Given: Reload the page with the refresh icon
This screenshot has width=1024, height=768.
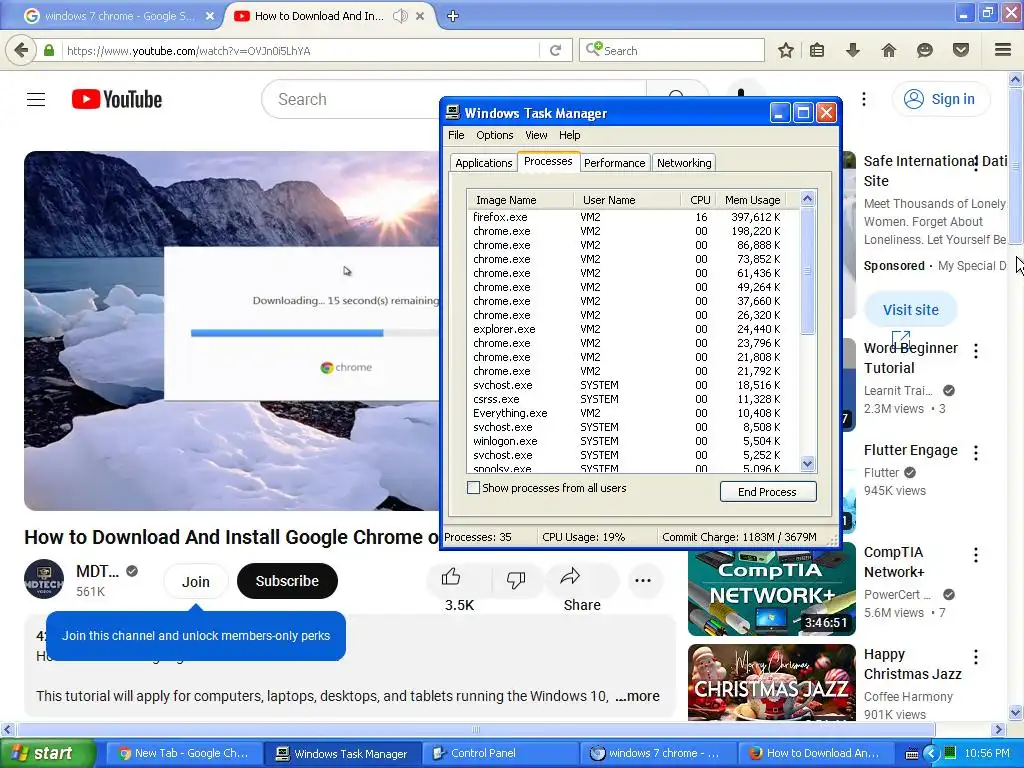Looking at the screenshot, I should click(555, 50).
